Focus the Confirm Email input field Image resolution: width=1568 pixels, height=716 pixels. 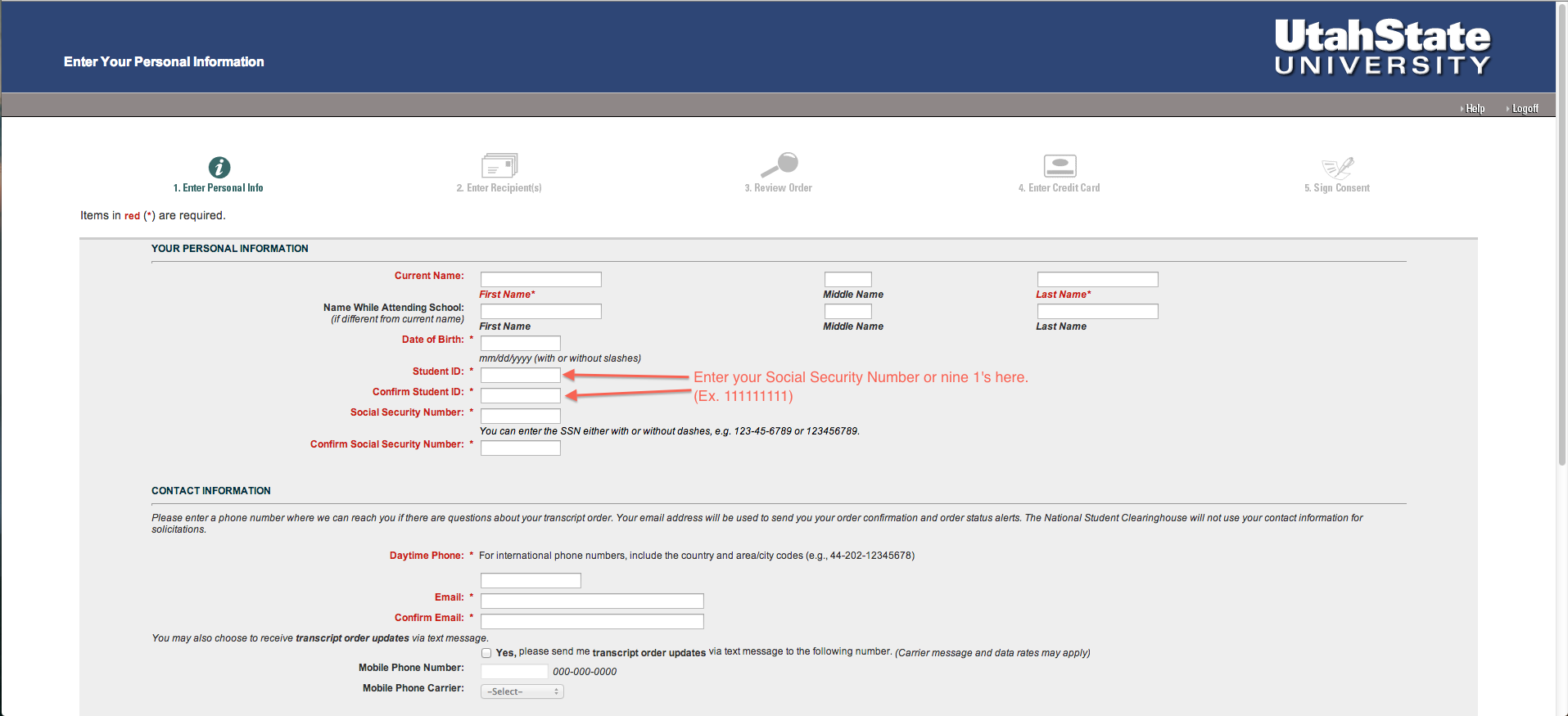click(x=592, y=621)
